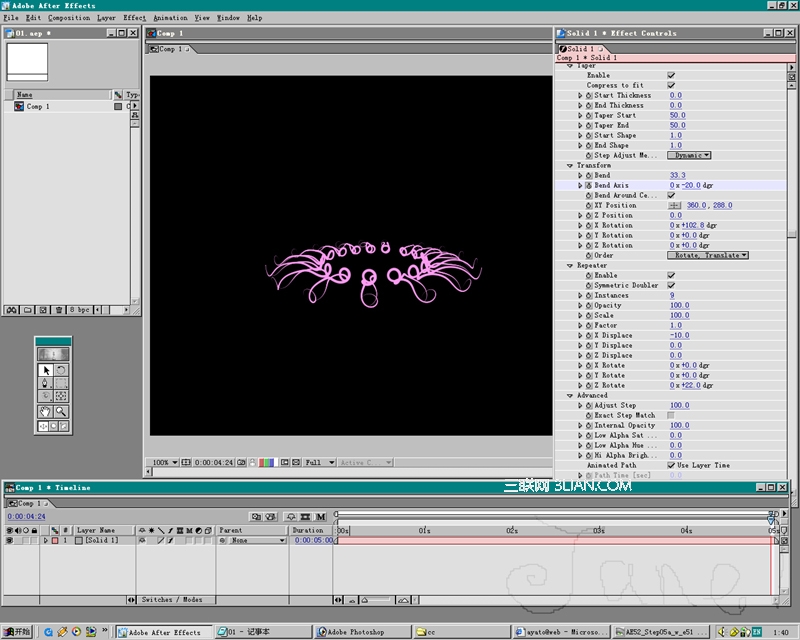Open the Parent dropdown set to None
Viewport: 800px width, 640px height.
(x=256, y=540)
